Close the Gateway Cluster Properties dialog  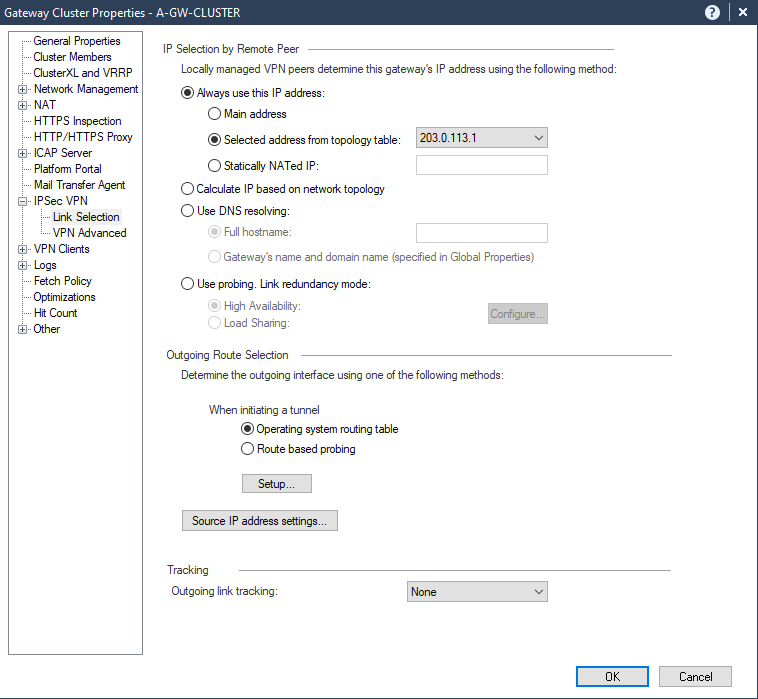742,12
